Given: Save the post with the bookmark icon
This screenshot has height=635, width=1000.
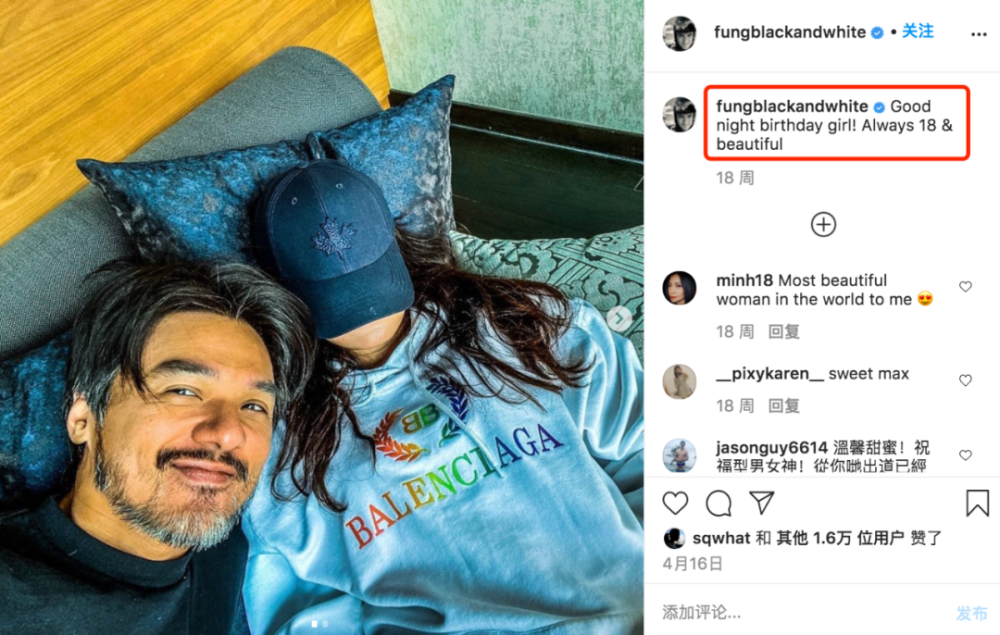Looking at the screenshot, I should click(x=977, y=502).
